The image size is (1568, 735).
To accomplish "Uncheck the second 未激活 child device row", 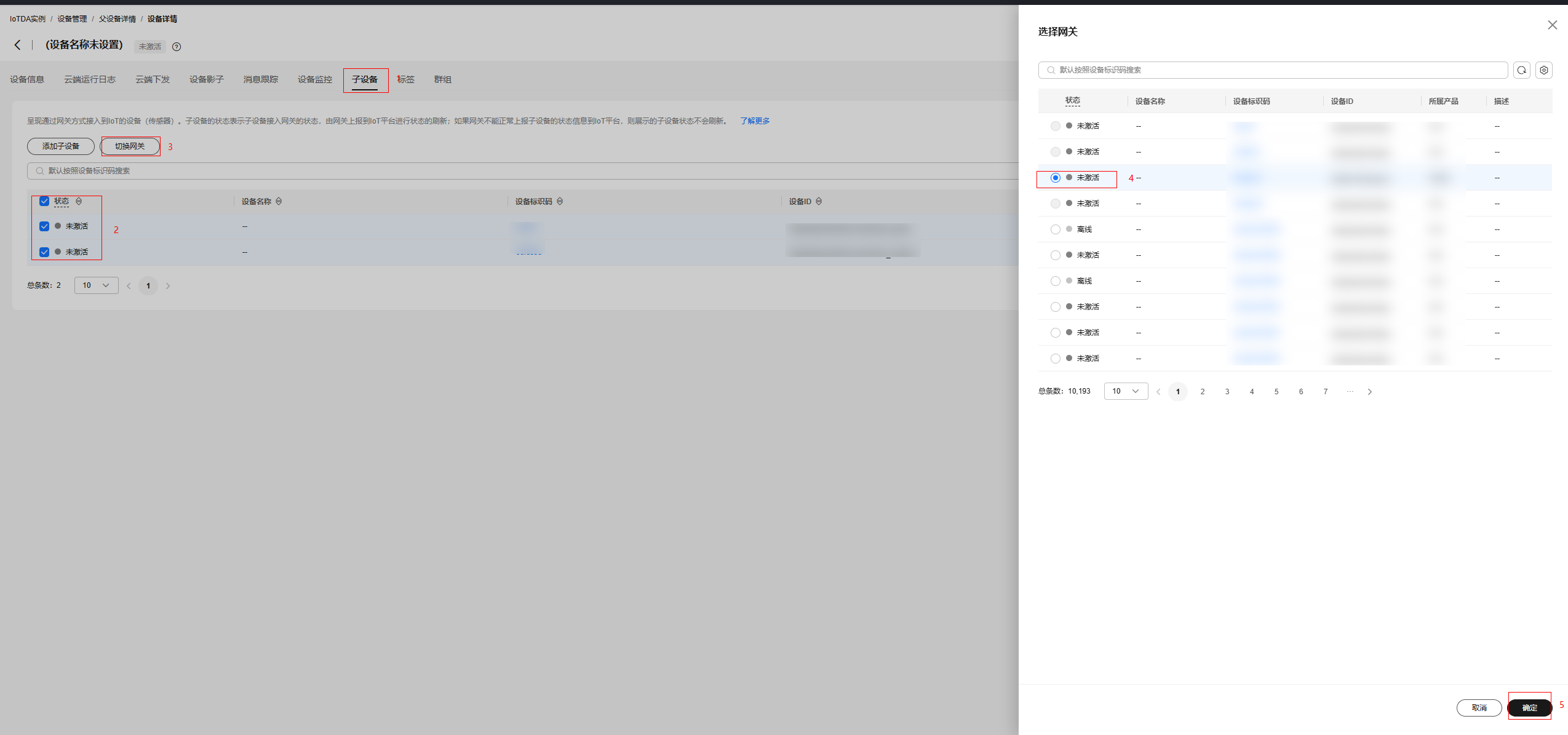I will click(44, 252).
